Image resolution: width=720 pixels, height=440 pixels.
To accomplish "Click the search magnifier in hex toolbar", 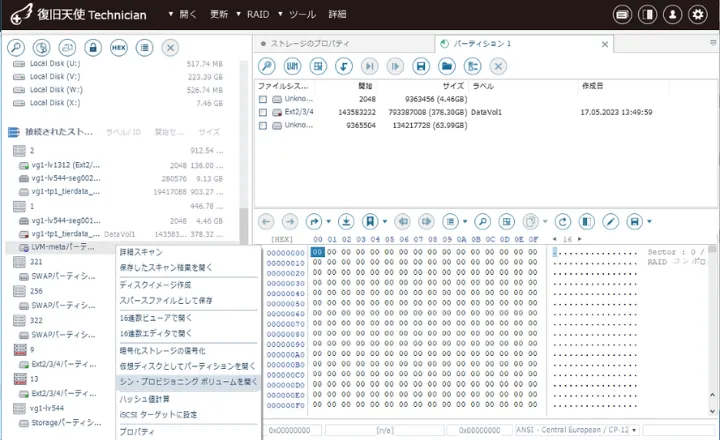I will coord(482,222).
